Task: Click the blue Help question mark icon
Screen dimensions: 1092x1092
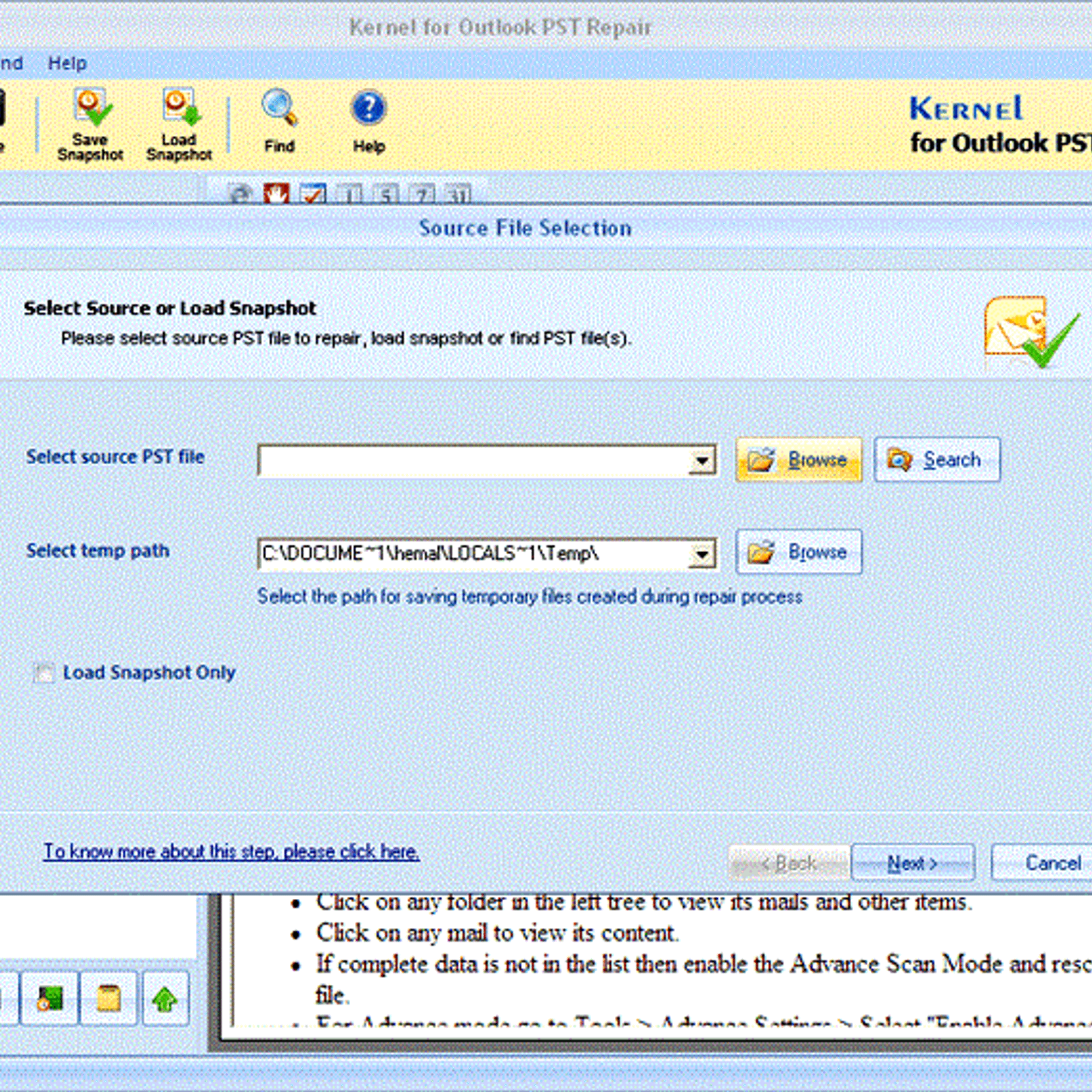Action: pyautogui.click(x=369, y=121)
